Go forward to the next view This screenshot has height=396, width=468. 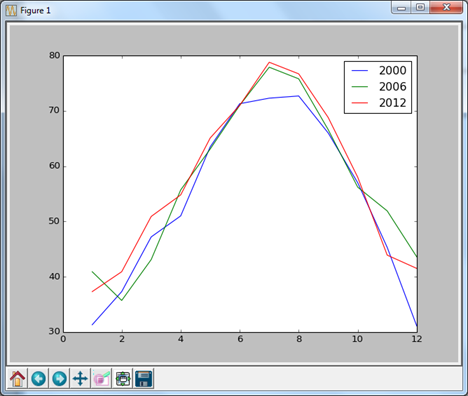pyautogui.click(x=59, y=378)
